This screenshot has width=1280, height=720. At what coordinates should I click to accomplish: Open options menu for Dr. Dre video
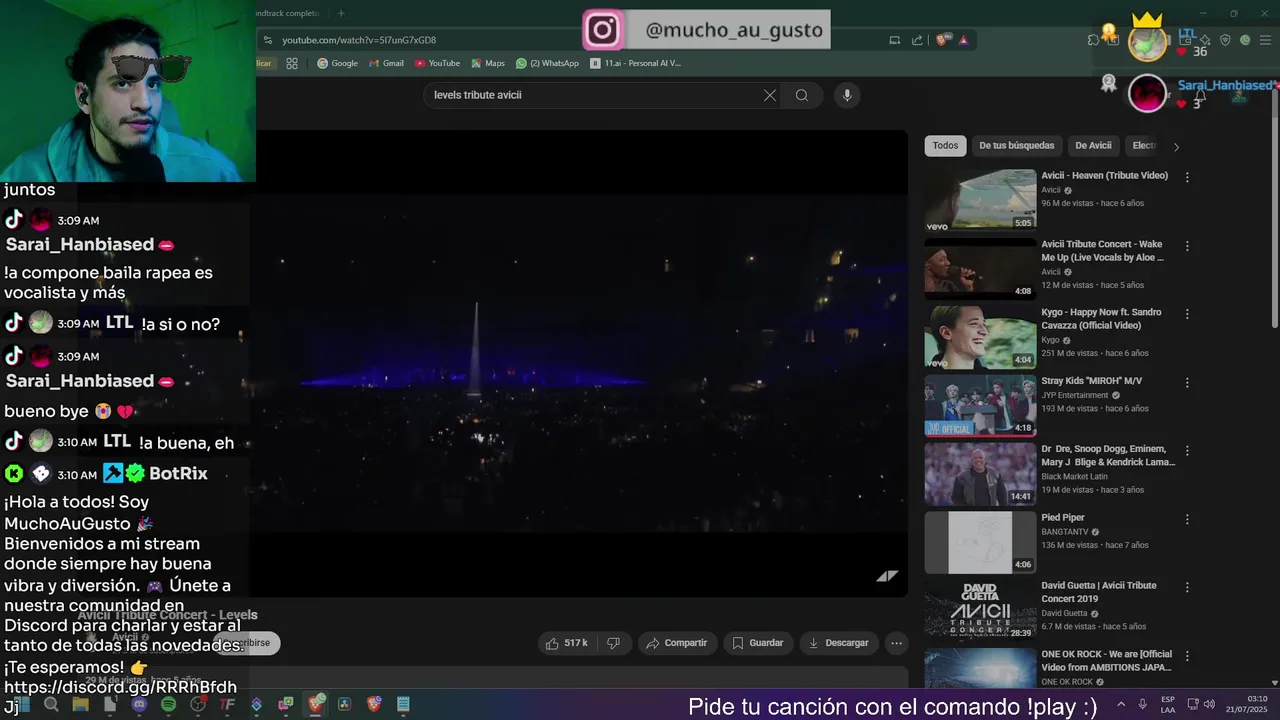pyautogui.click(x=1187, y=451)
